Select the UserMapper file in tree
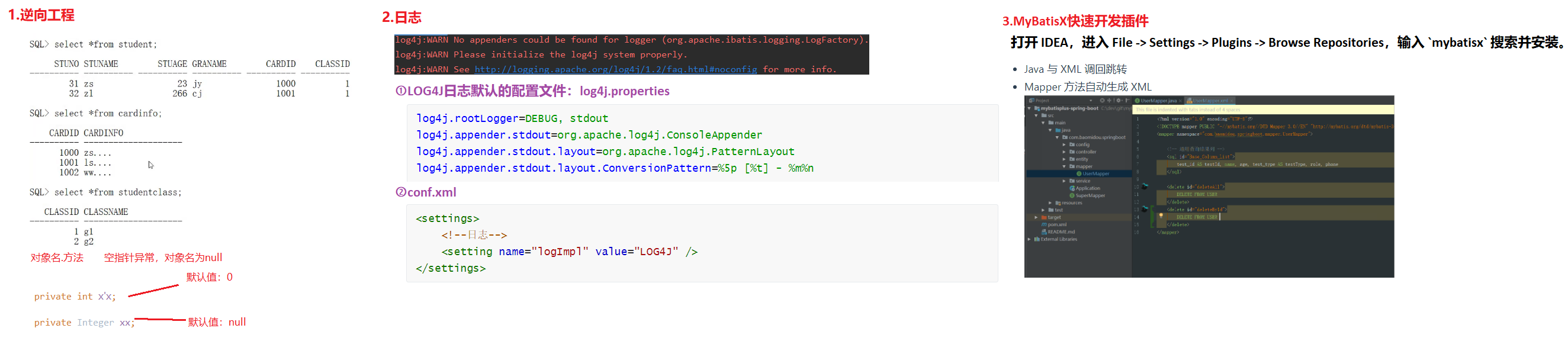Image resolution: width=1568 pixels, height=341 pixels. click(x=1095, y=173)
